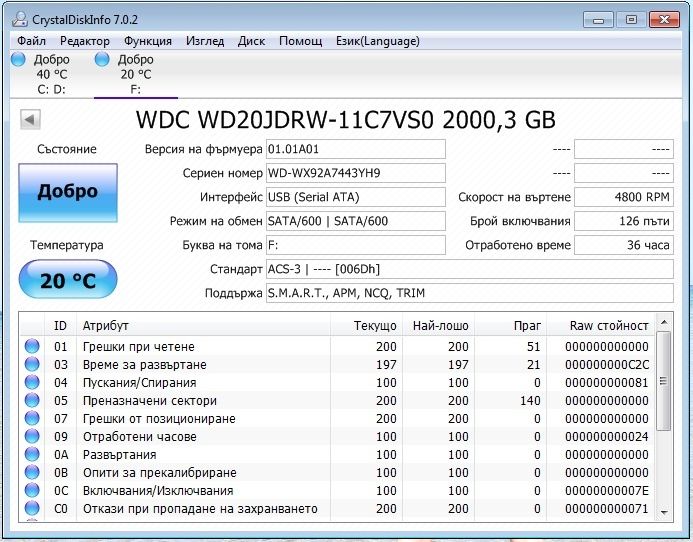Screen dimensions: 693x542
Task: Click status dot for attribute 0C Включвания/Изключвания
Action: click(x=32, y=490)
